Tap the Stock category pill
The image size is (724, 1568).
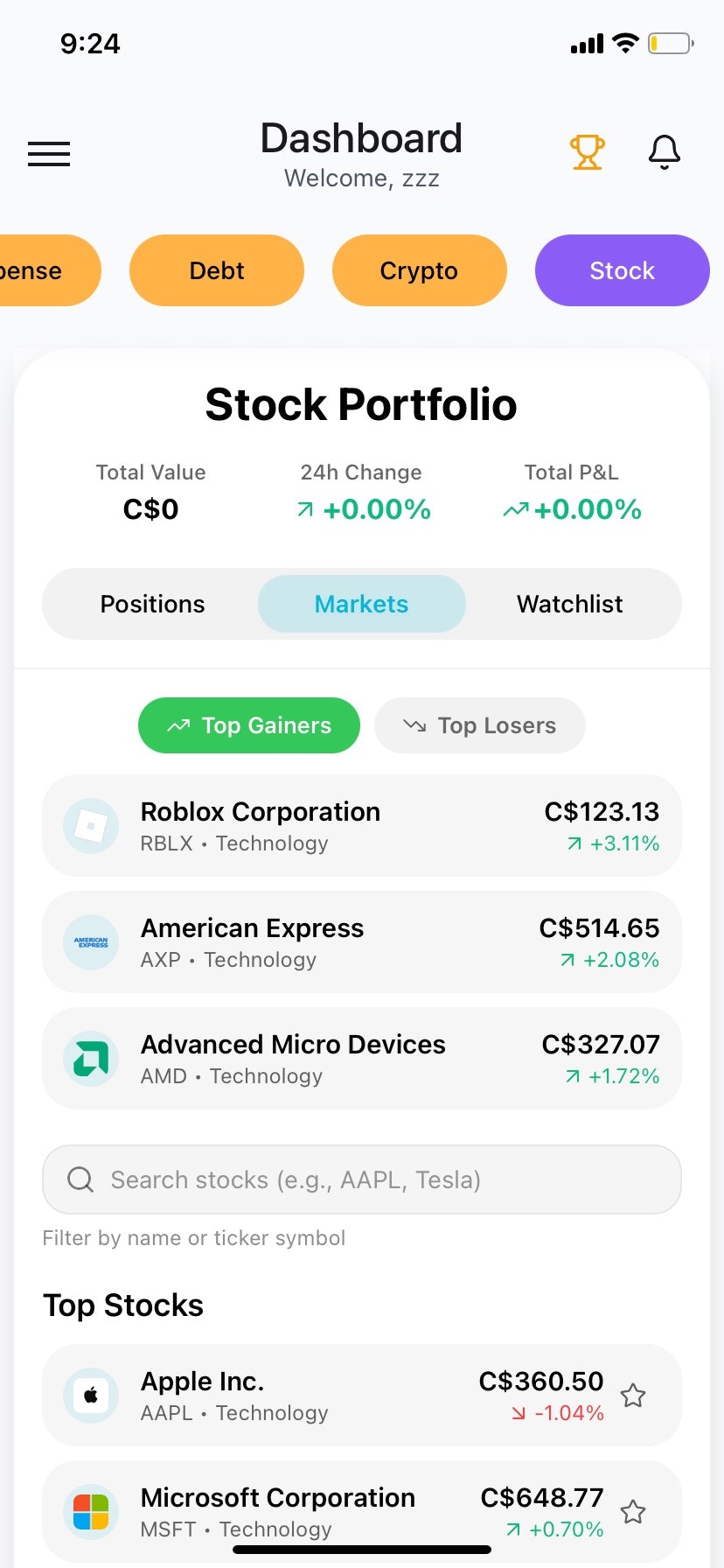pos(622,270)
